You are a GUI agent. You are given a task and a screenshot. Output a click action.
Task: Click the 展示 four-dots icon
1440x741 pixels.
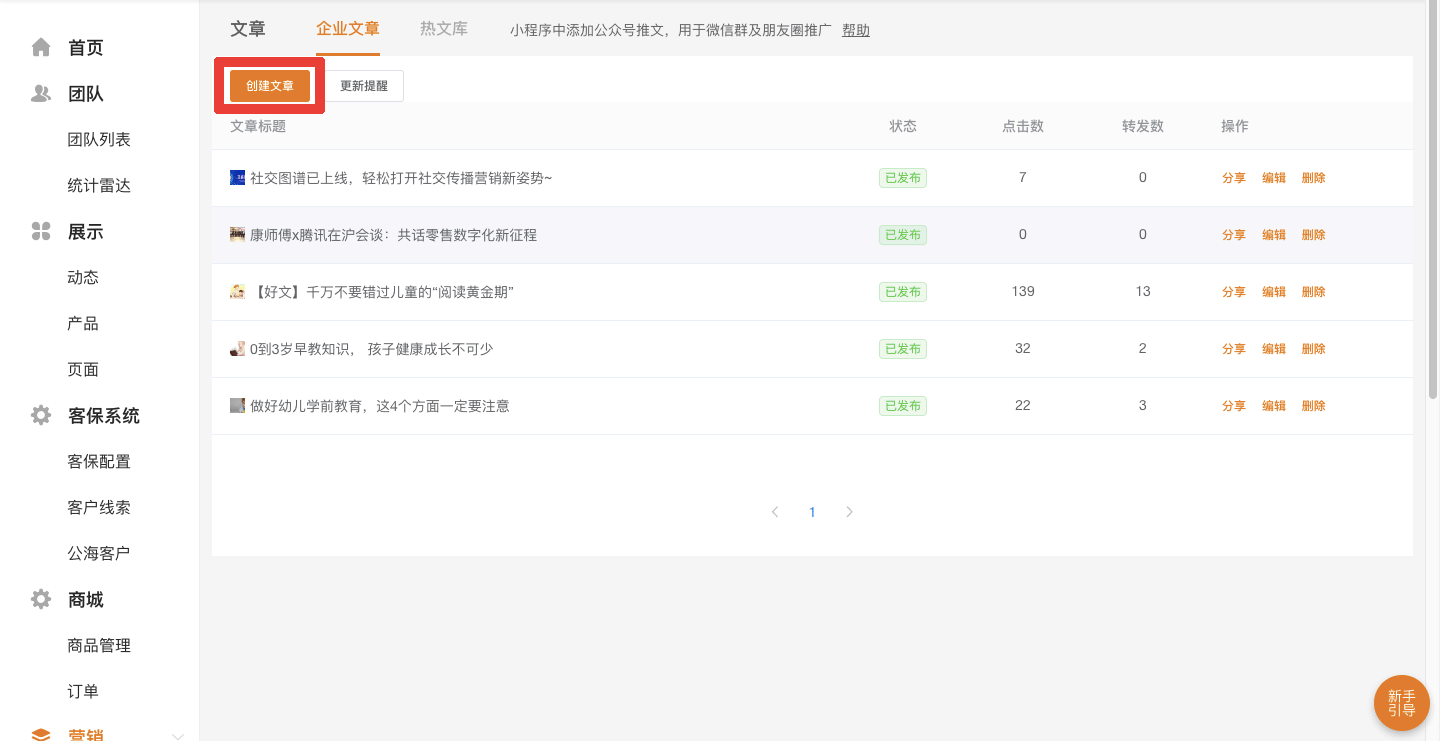pos(41,232)
